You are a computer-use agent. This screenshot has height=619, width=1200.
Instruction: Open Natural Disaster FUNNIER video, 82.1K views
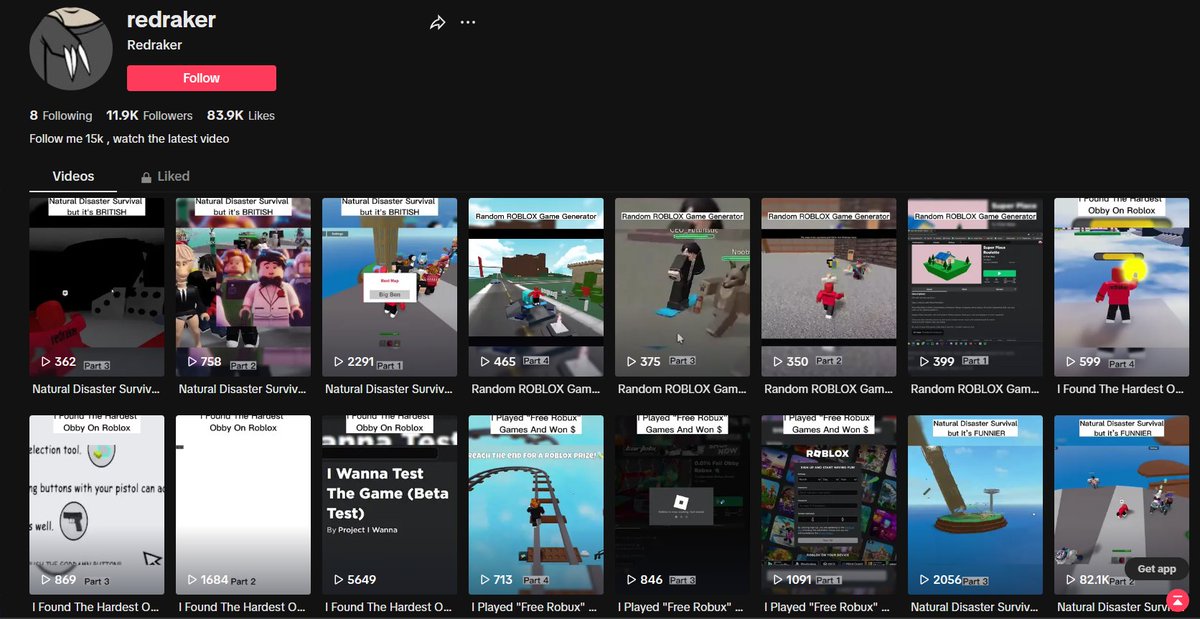1121,505
